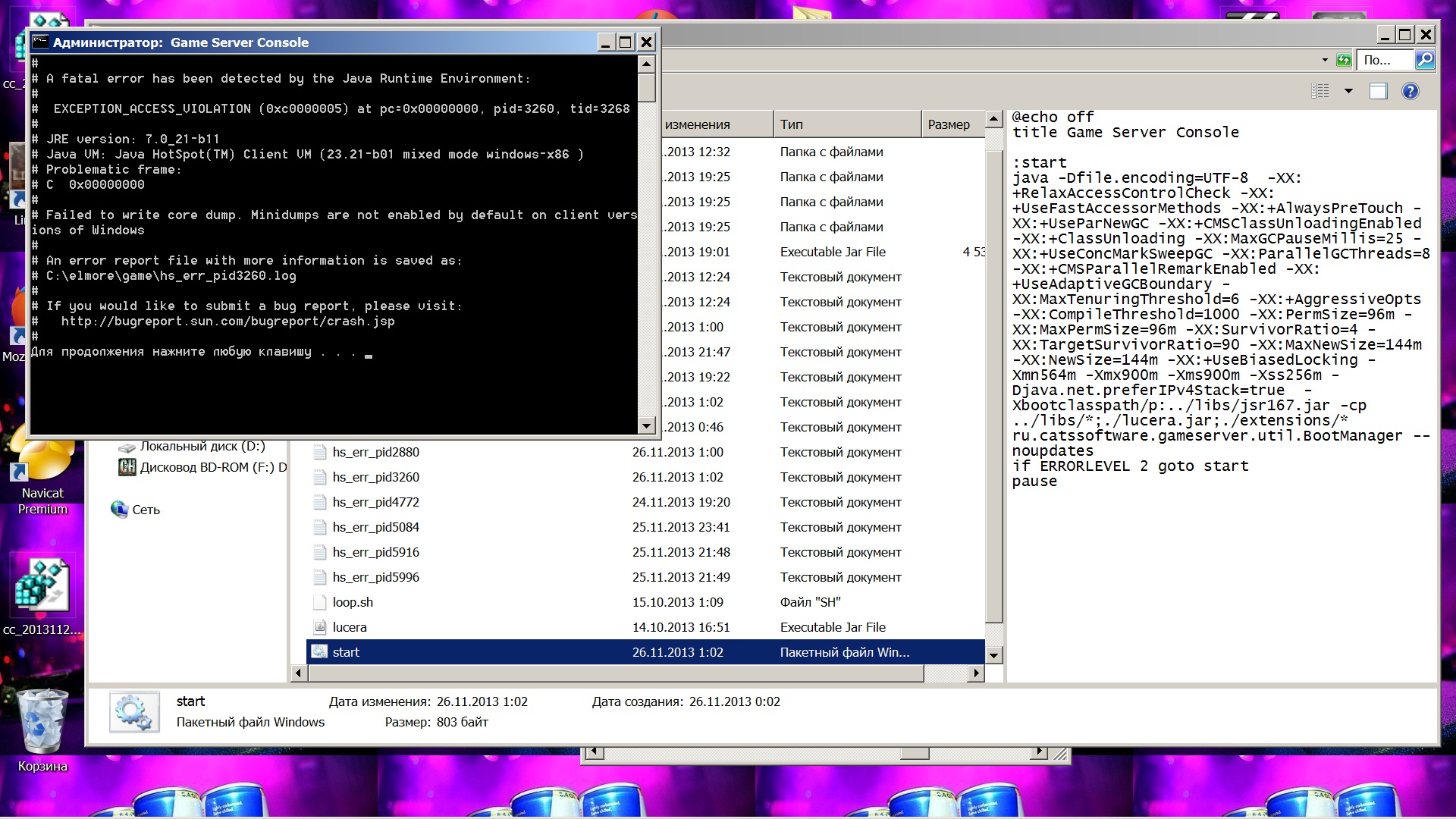Click the console window system menu icon
1456x819 pixels.
point(40,42)
